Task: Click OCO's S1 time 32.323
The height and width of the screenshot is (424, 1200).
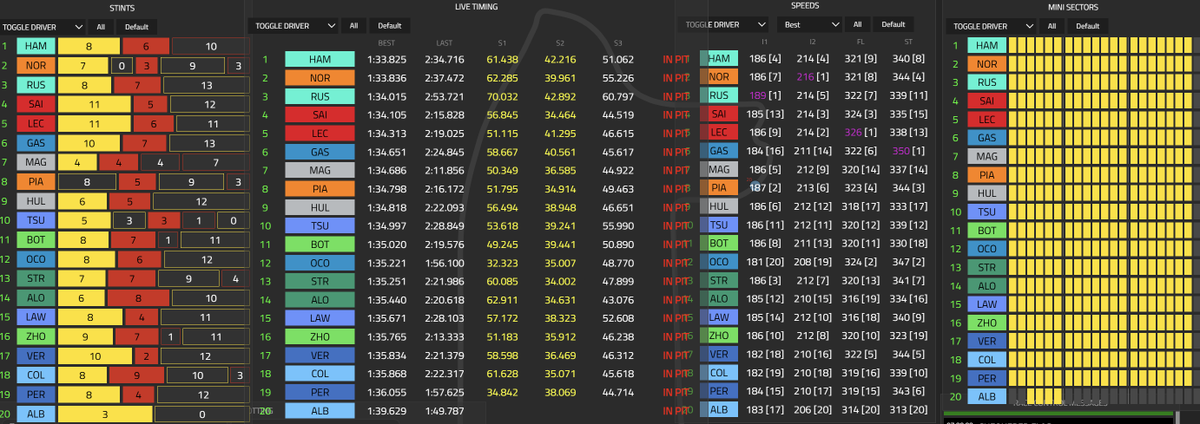Action: [502, 262]
